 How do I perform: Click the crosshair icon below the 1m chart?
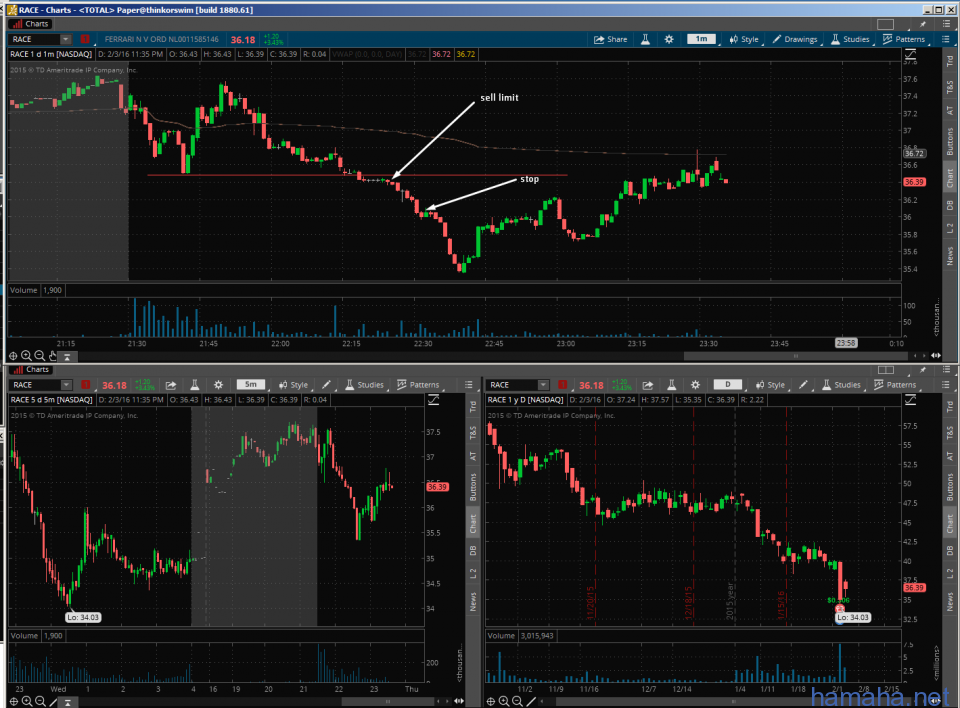(13, 356)
